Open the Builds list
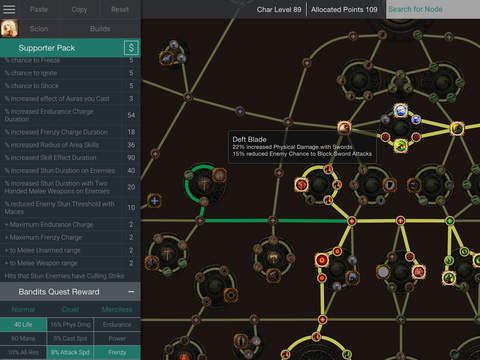This screenshot has height=360, width=480. (100, 29)
